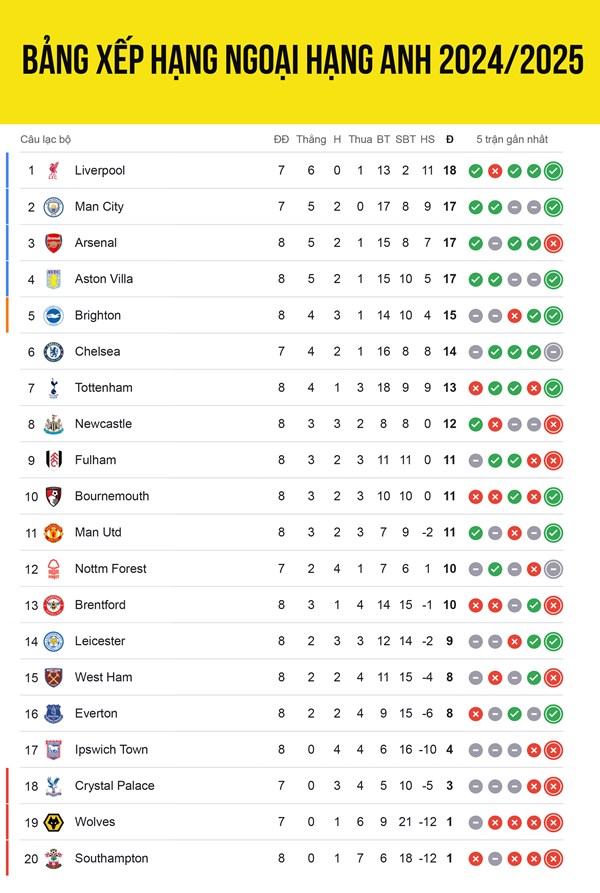Click the Thắng column header

311,139
